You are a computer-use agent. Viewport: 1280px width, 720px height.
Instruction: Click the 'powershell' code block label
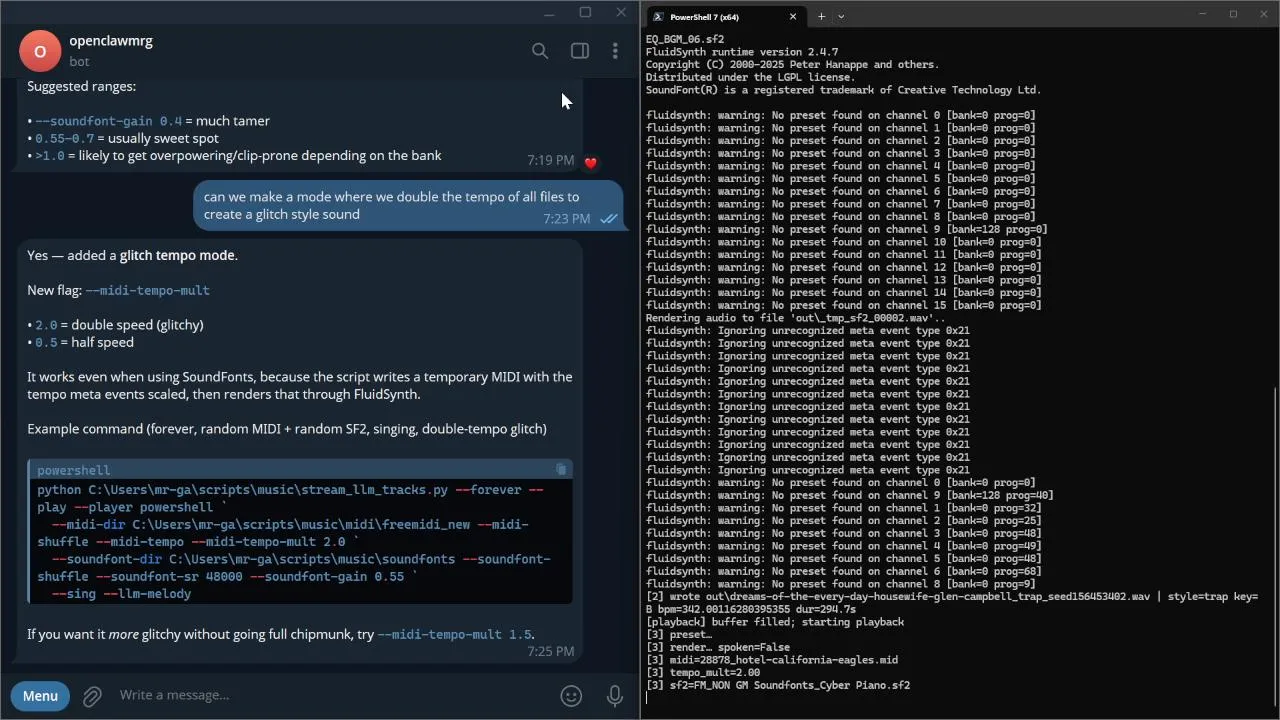73,470
